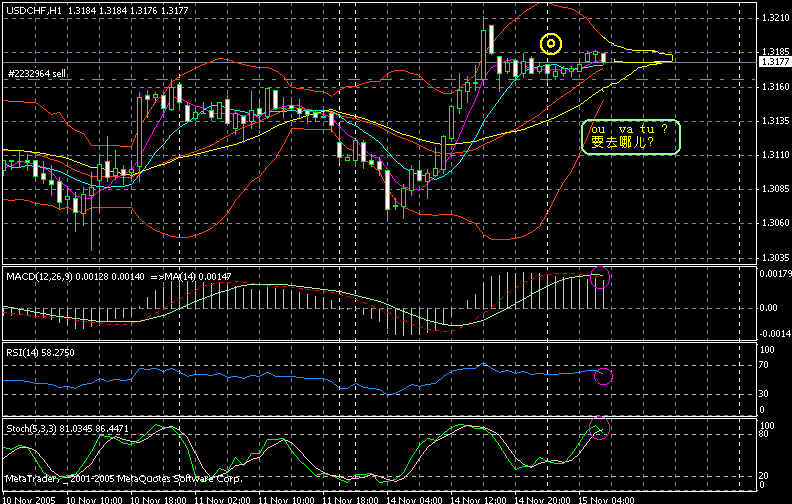The image size is (792, 504).
Task: Click the 11 Nov 02:00 time label
Action: pyautogui.click(x=222, y=500)
